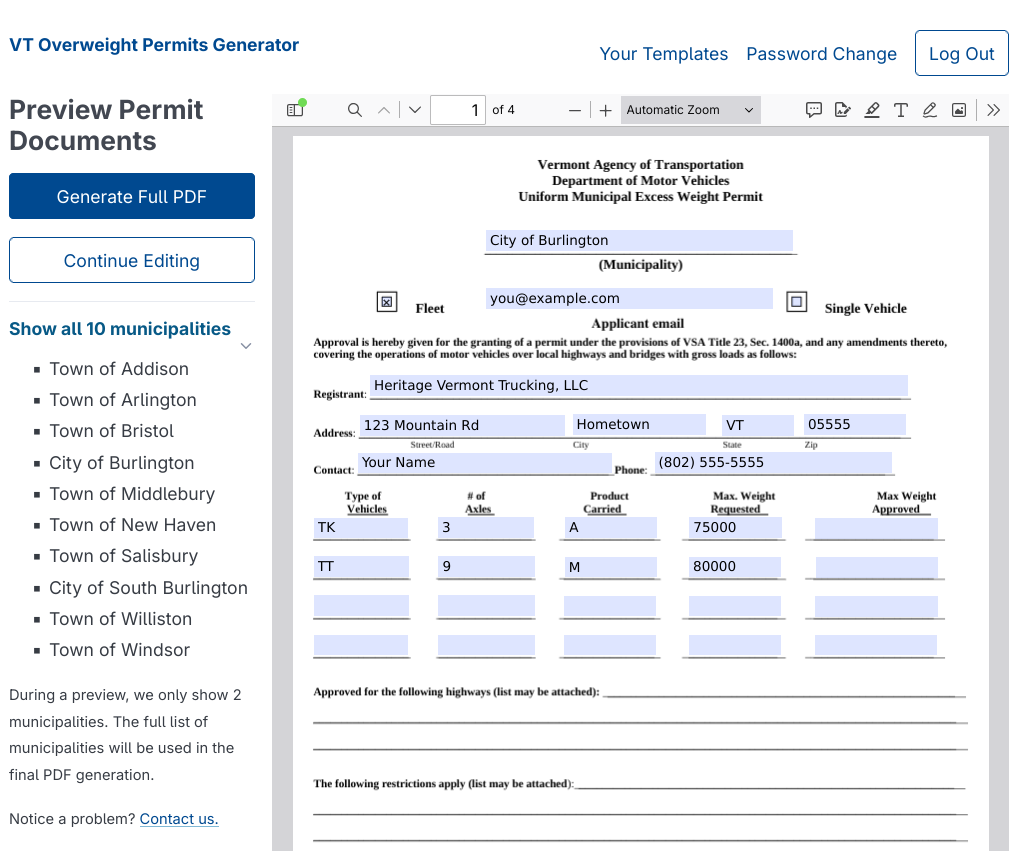Collapse the municipalities list chevron
Image resolution: width=1020 pixels, height=851 pixels.
pyautogui.click(x=246, y=346)
